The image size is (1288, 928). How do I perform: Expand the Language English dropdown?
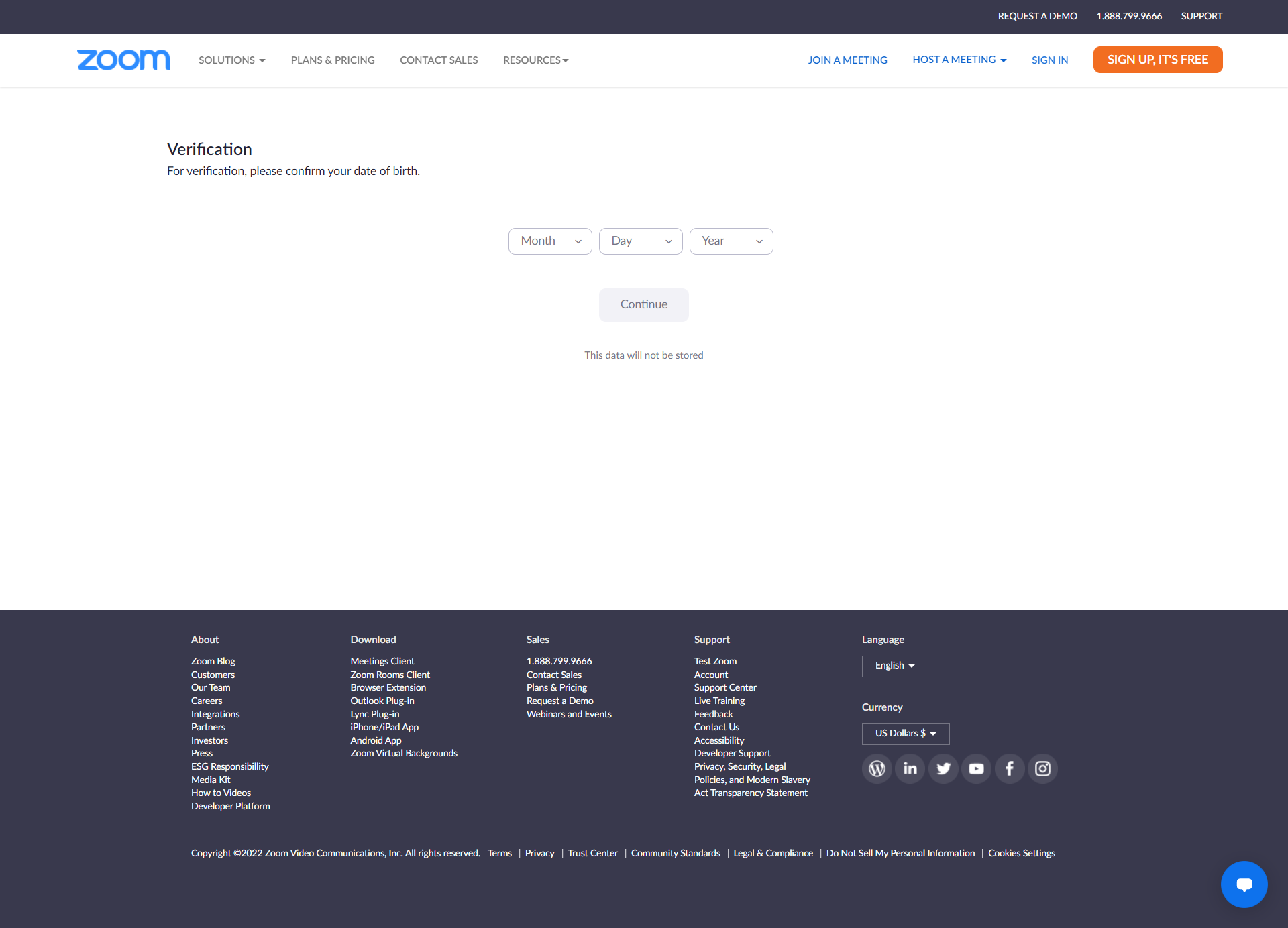click(x=894, y=665)
